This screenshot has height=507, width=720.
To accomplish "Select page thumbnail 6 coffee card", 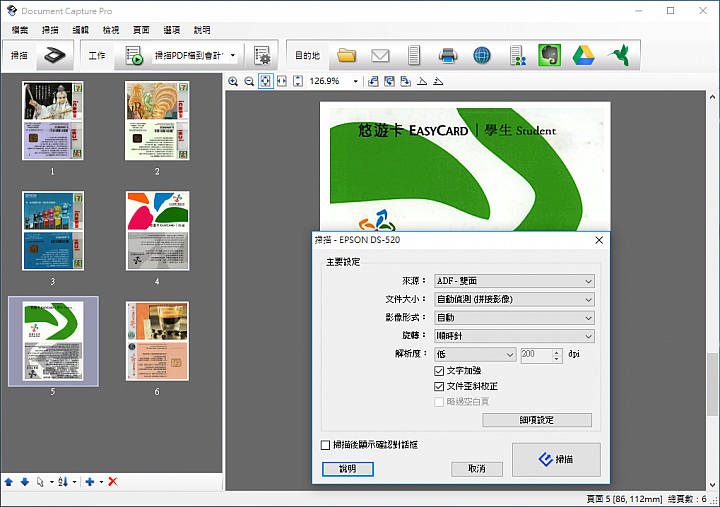I will tap(158, 341).
